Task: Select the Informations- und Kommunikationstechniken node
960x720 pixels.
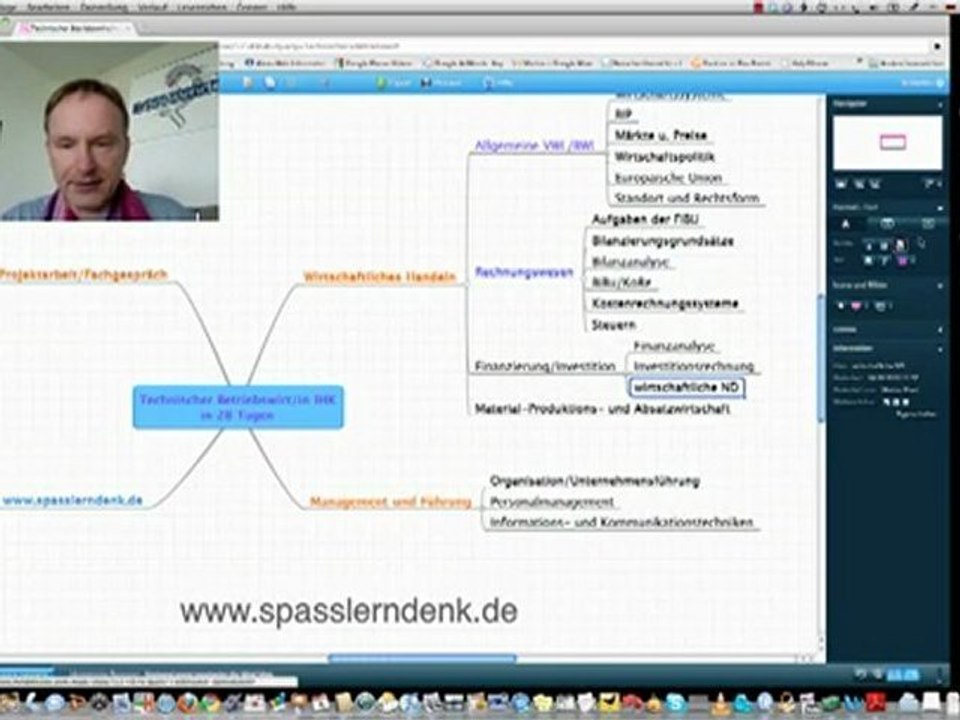Action: [621, 522]
